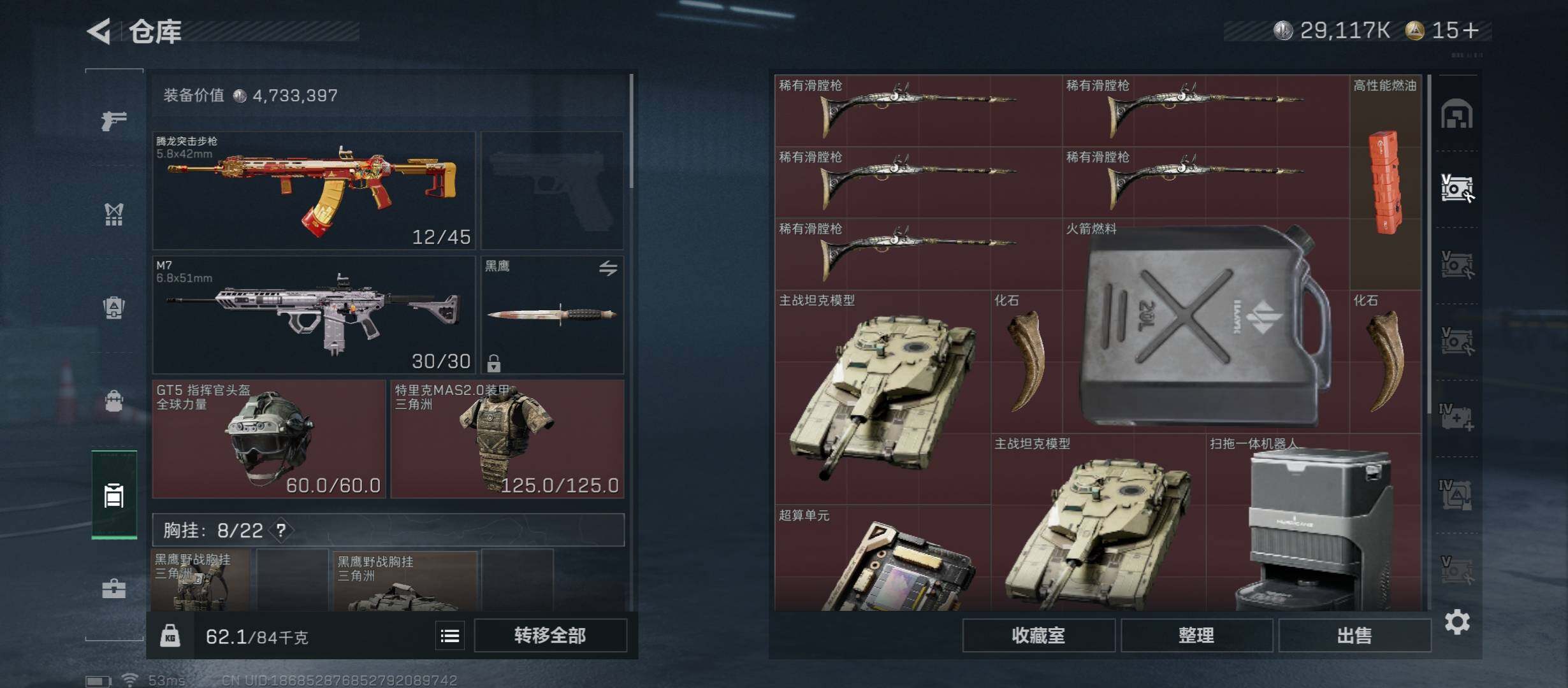Screen dimensions: 1568x688
Task: Toggle the lock on the knife slot
Action: pyautogui.click(x=494, y=363)
